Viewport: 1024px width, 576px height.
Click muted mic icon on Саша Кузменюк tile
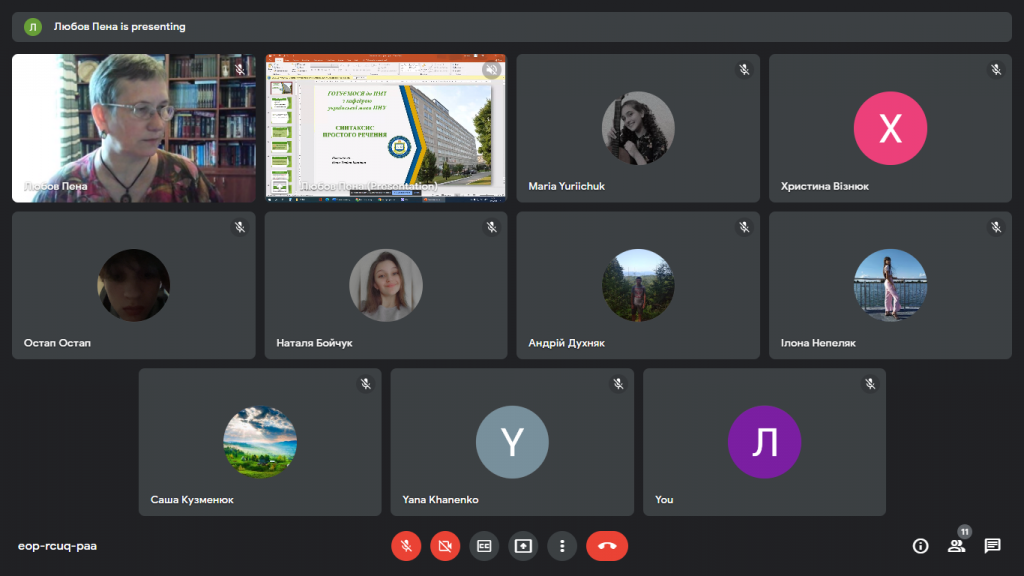[366, 384]
